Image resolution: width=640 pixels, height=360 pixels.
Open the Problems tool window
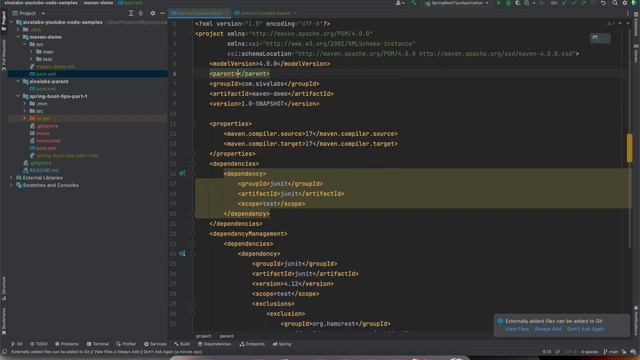pyautogui.click(x=67, y=344)
